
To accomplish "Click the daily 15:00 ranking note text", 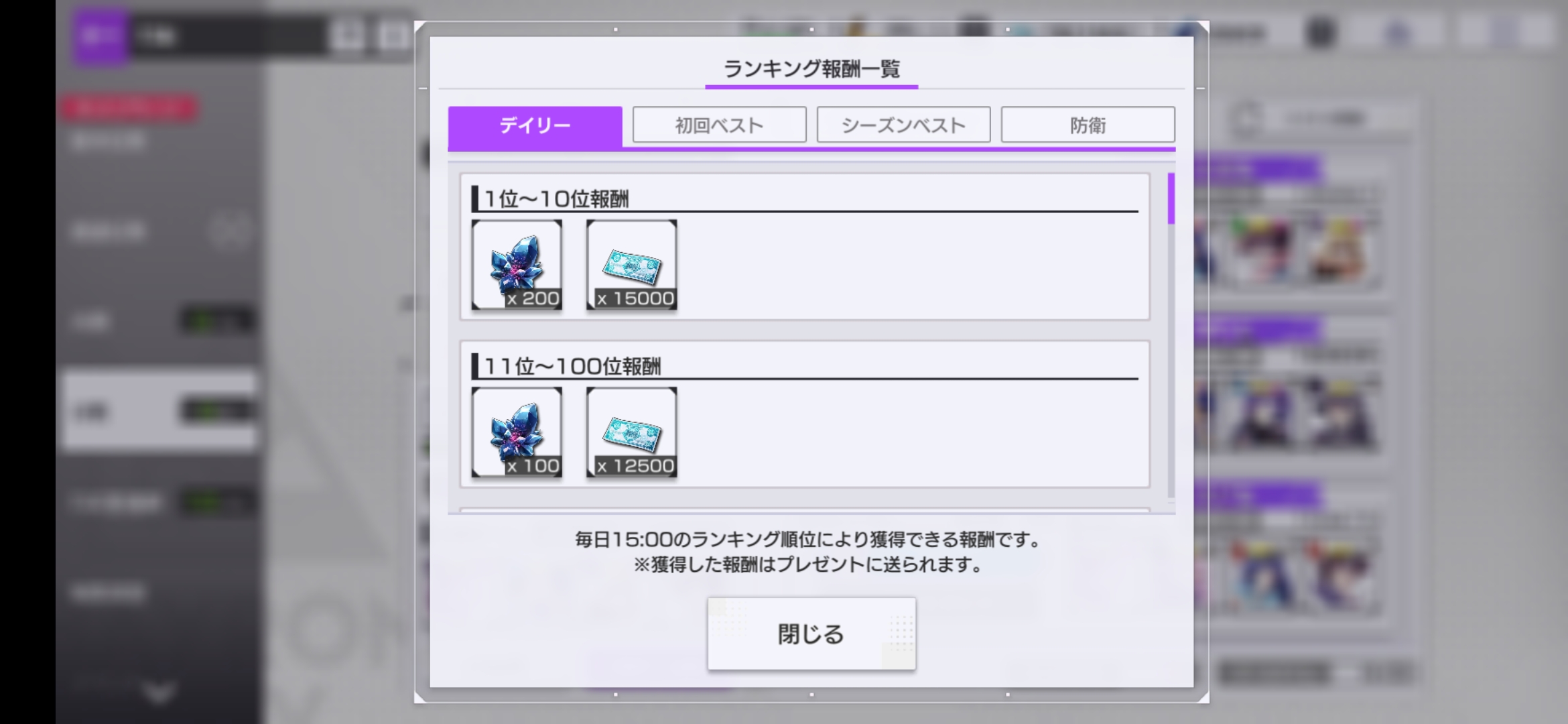I will 807,540.
